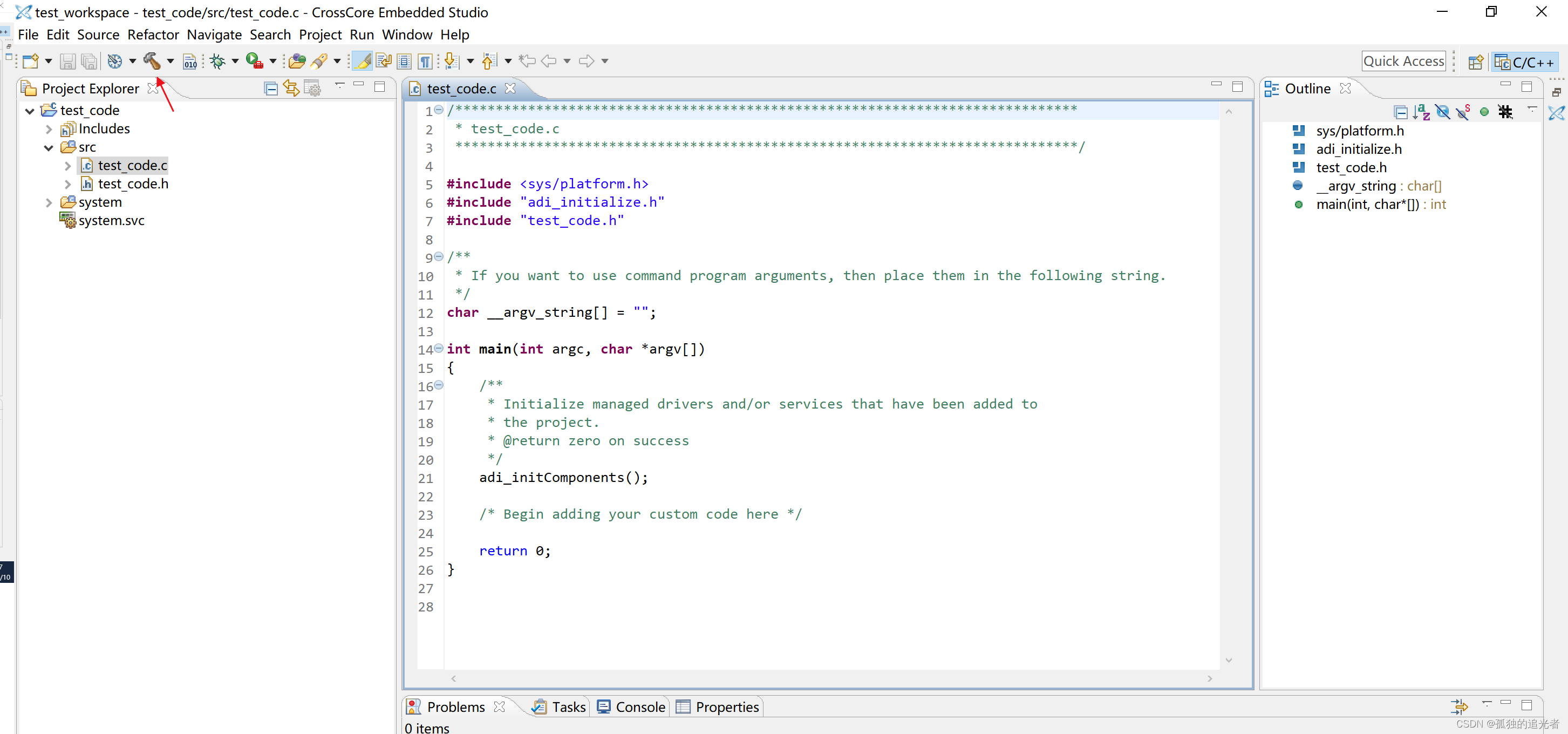Click the Open Perspective icon
This screenshot has height=734, width=1568.
coord(1476,62)
